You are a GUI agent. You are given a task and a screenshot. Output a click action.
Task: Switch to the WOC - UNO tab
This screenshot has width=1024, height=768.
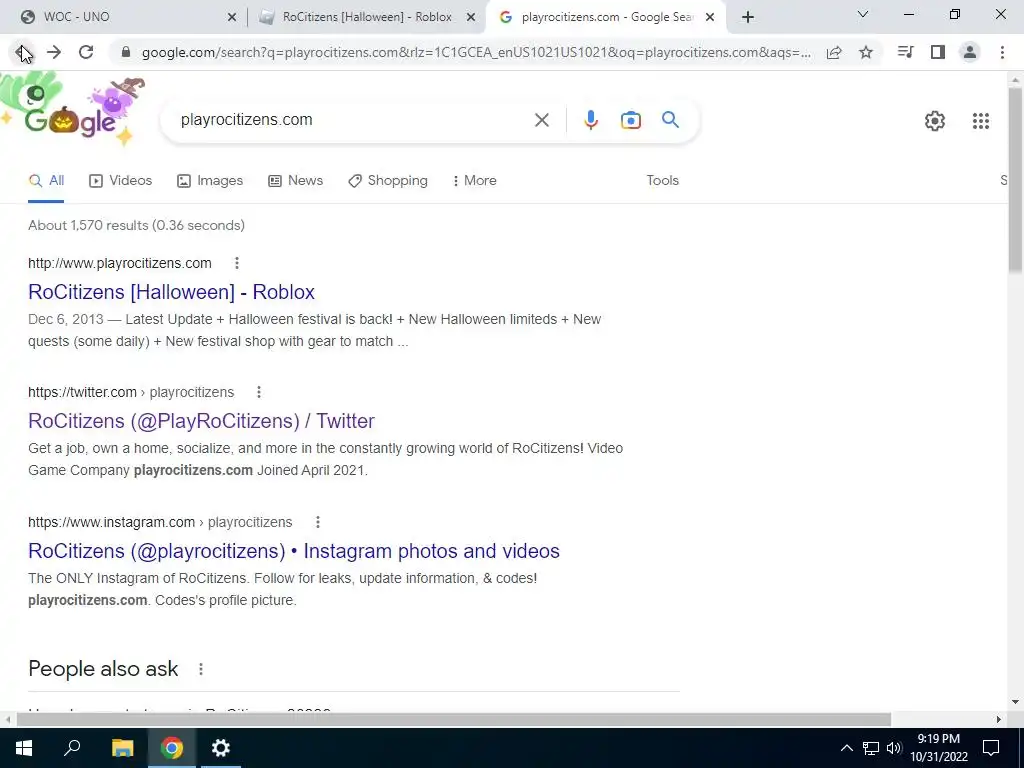click(124, 18)
